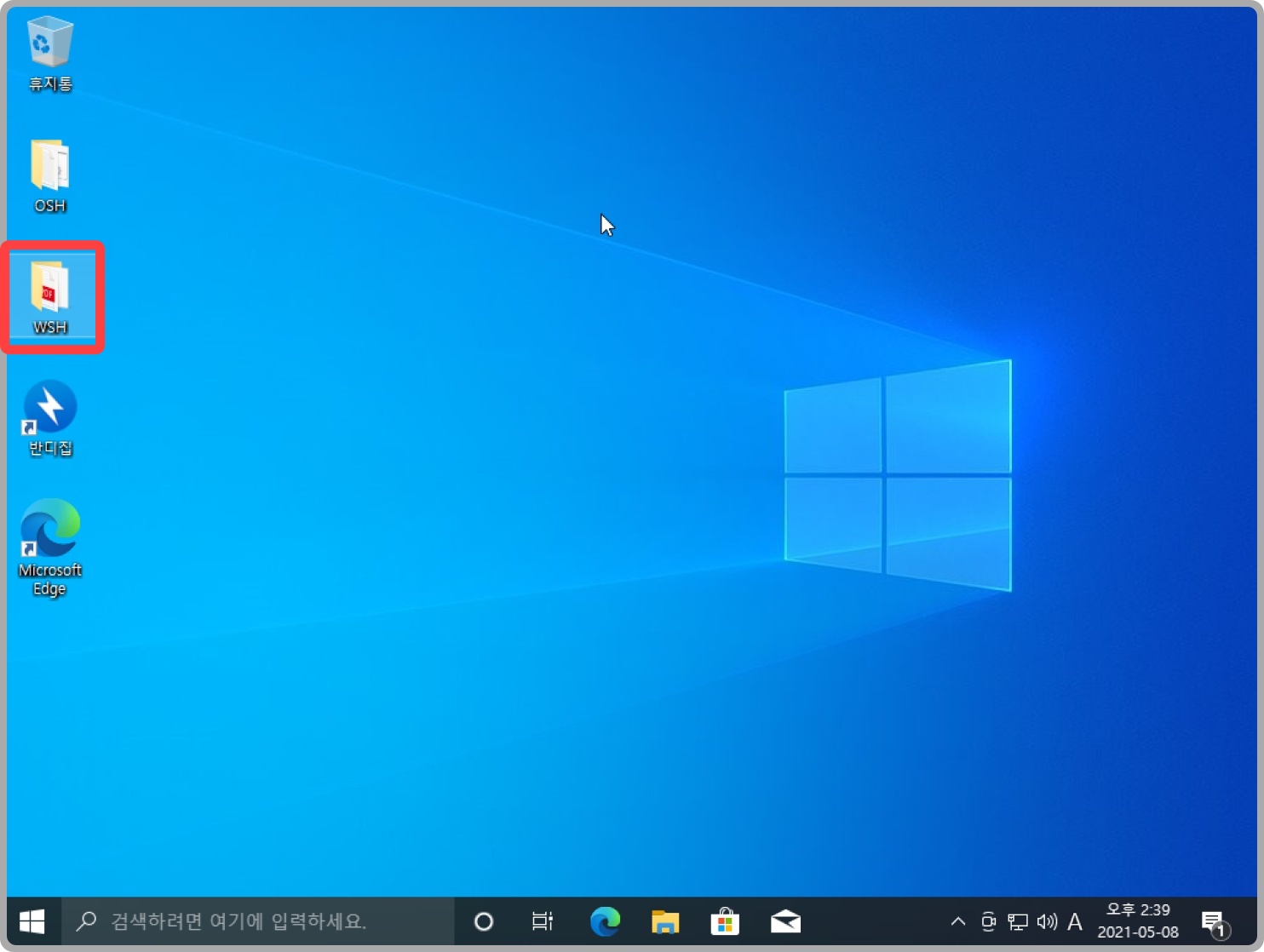1264x952 pixels.
Task: Open the volume control tray icon
Action: click(x=1047, y=921)
